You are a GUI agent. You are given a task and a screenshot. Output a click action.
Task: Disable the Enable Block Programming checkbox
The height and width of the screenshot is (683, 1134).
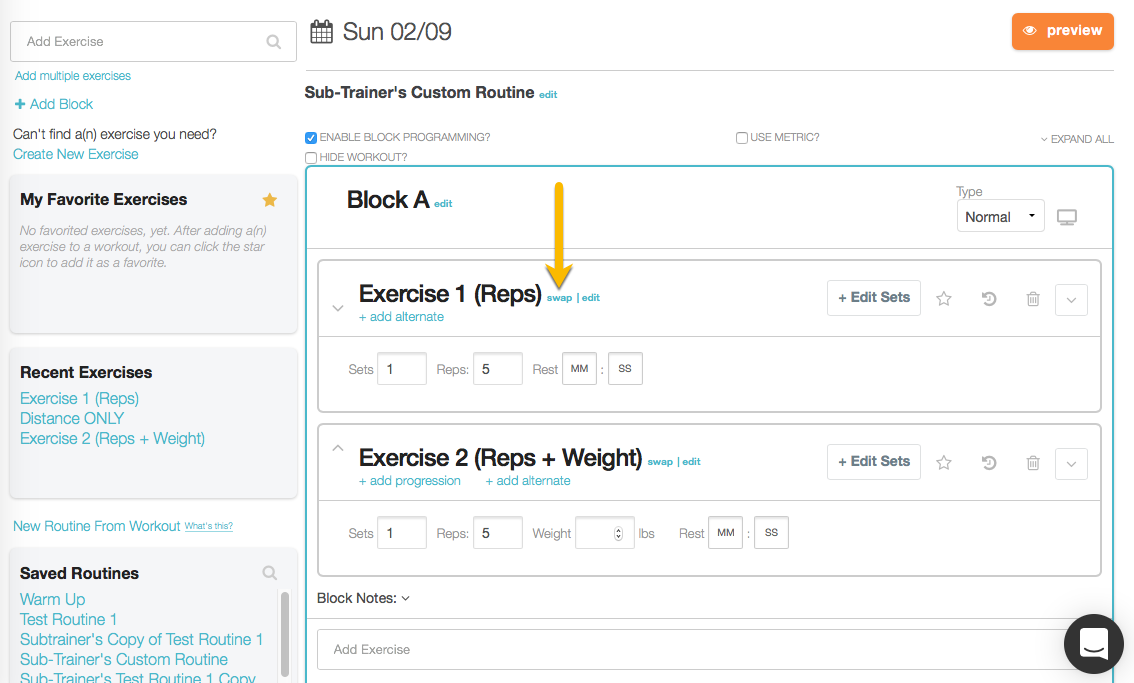(311, 138)
